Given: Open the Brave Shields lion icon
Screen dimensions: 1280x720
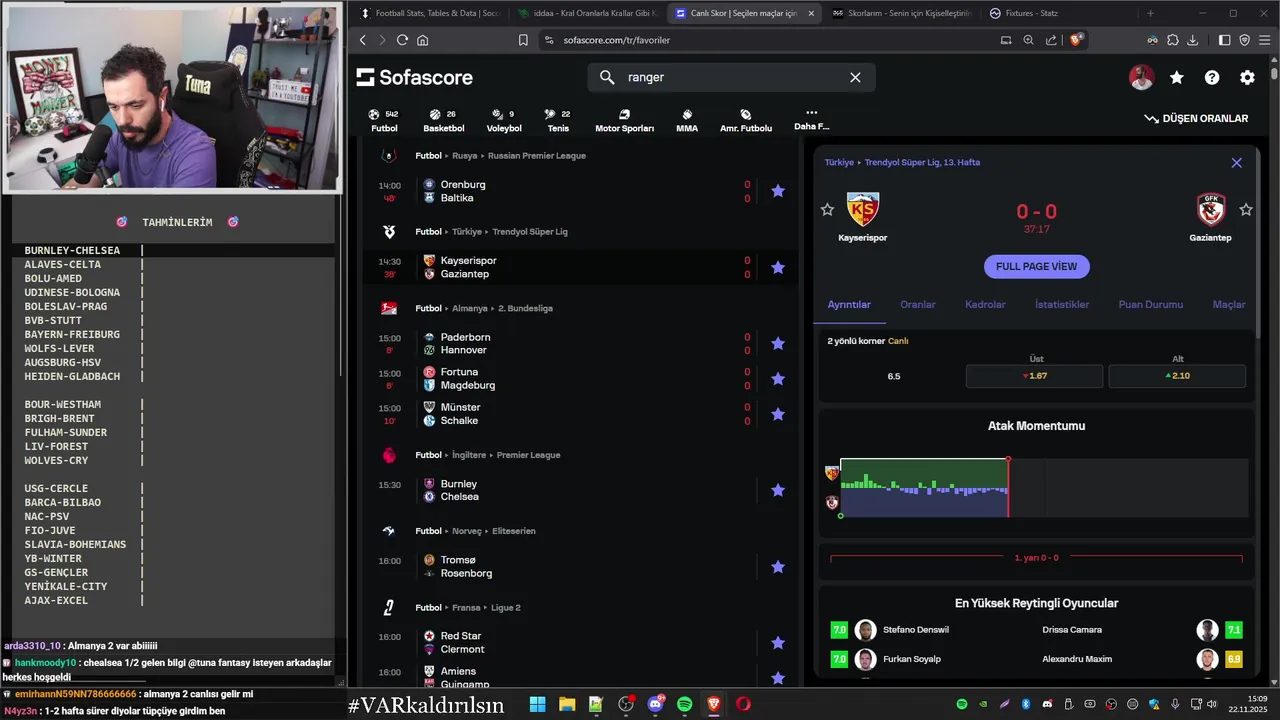Looking at the screenshot, I should click(x=1076, y=40).
